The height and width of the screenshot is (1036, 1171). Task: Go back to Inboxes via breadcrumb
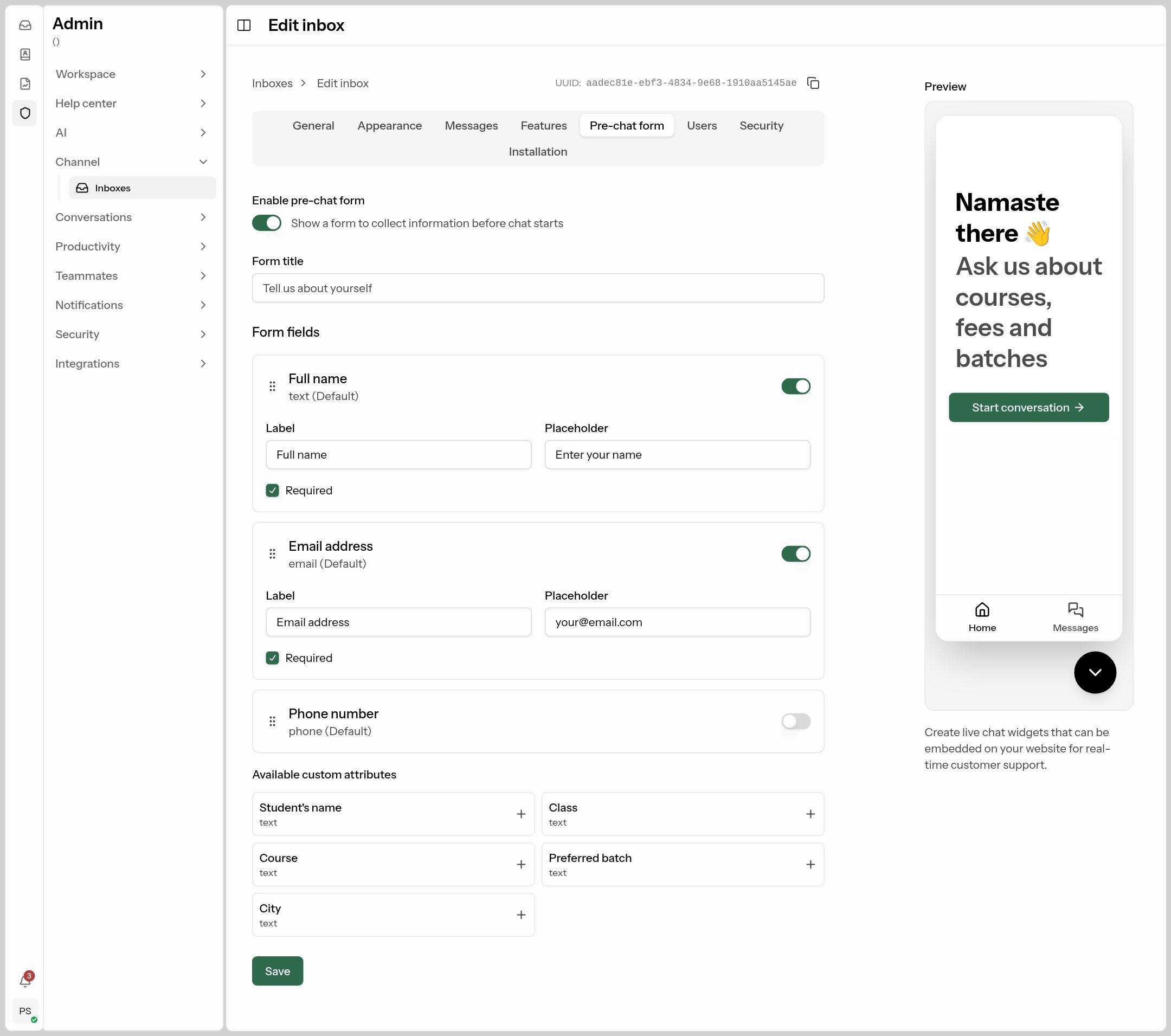pos(272,83)
